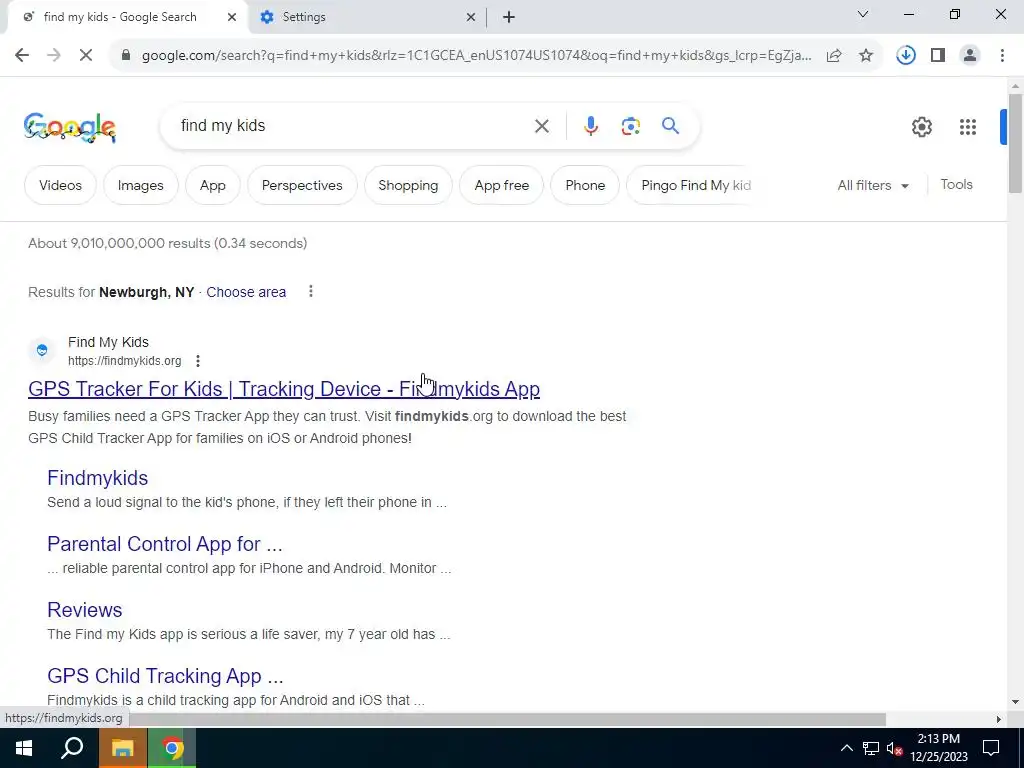Image resolution: width=1024 pixels, height=768 pixels.
Task: Toggle the Chrome side panel
Action: pos(938,56)
